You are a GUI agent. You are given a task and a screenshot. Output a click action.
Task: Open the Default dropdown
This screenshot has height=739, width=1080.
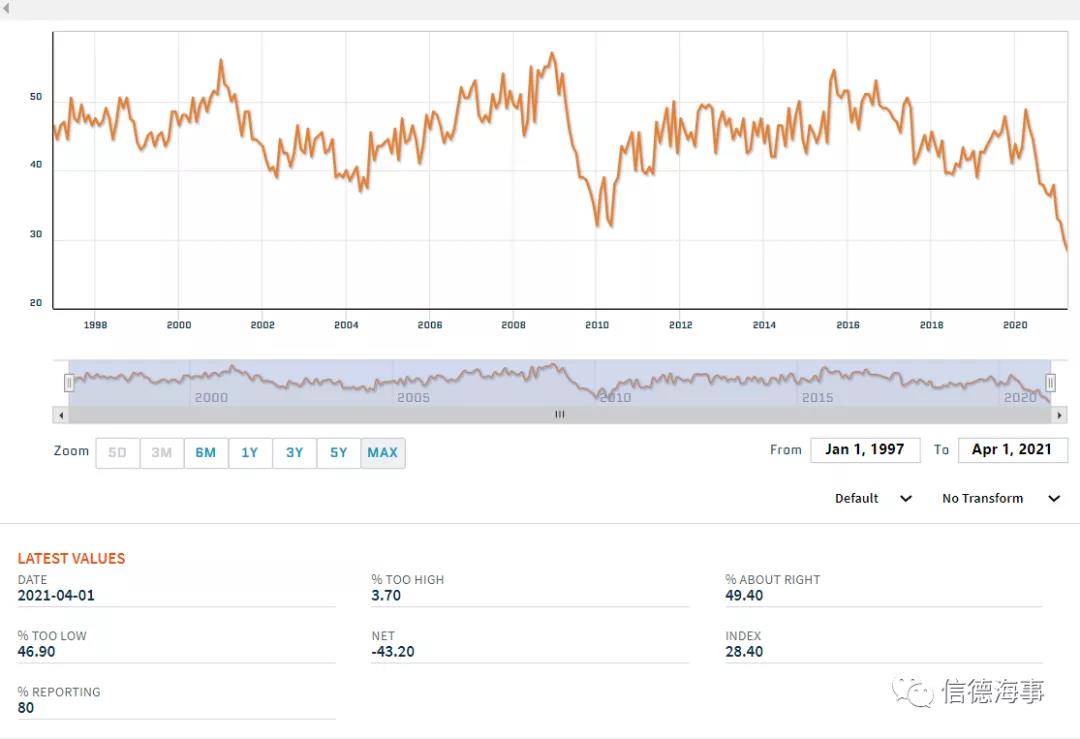[x=873, y=498]
